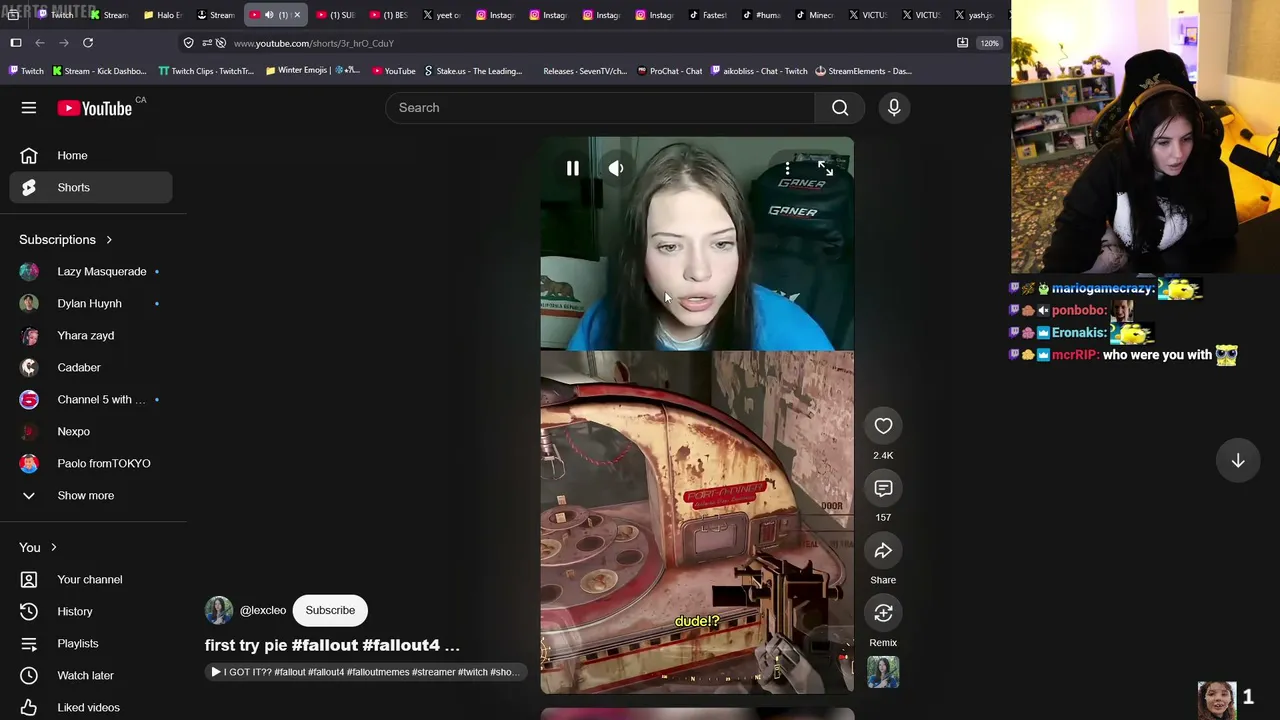Start voice search with the microphone
This screenshot has width=1280, height=720.
tap(894, 108)
